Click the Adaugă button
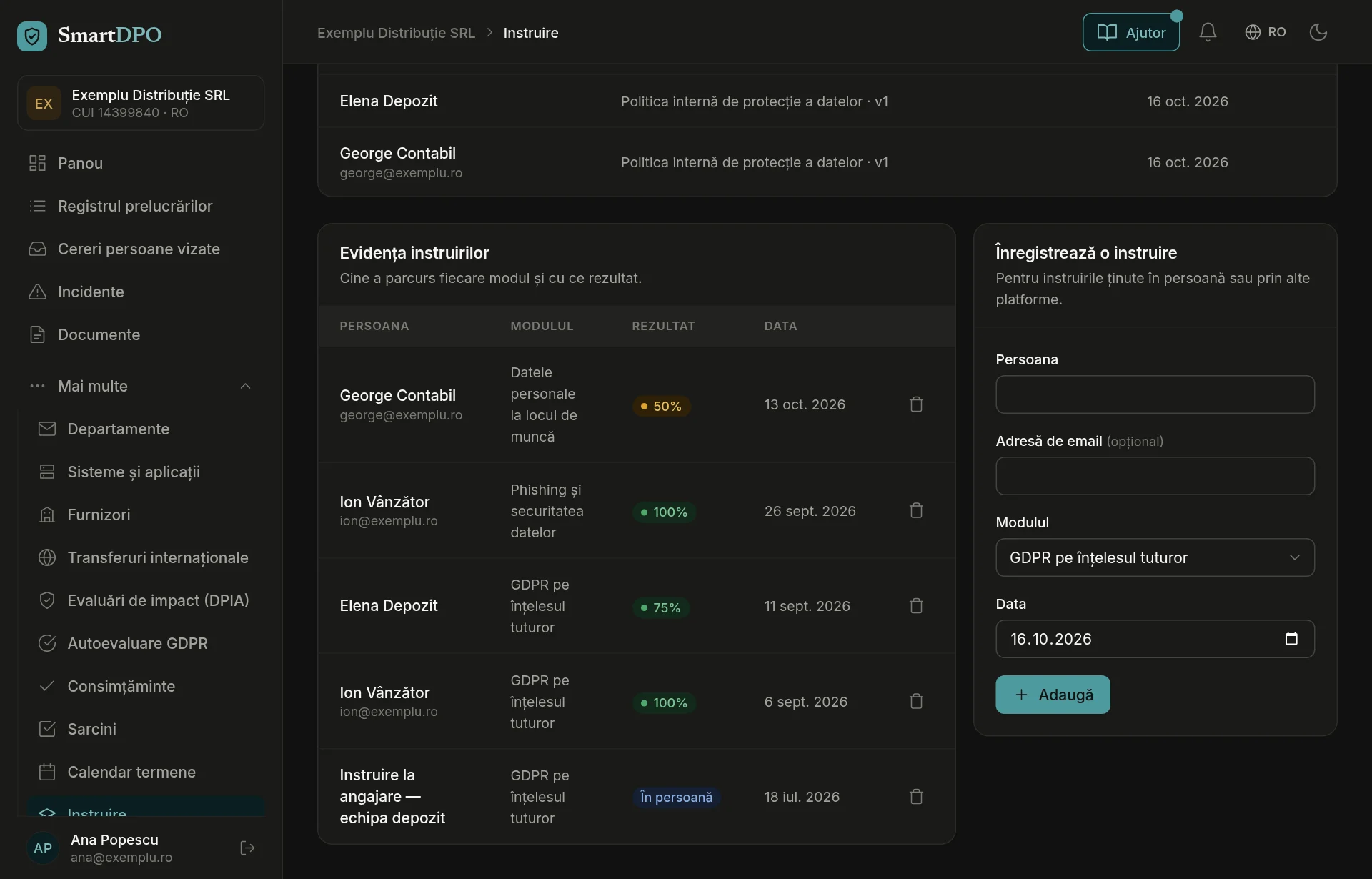 (1053, 695)
